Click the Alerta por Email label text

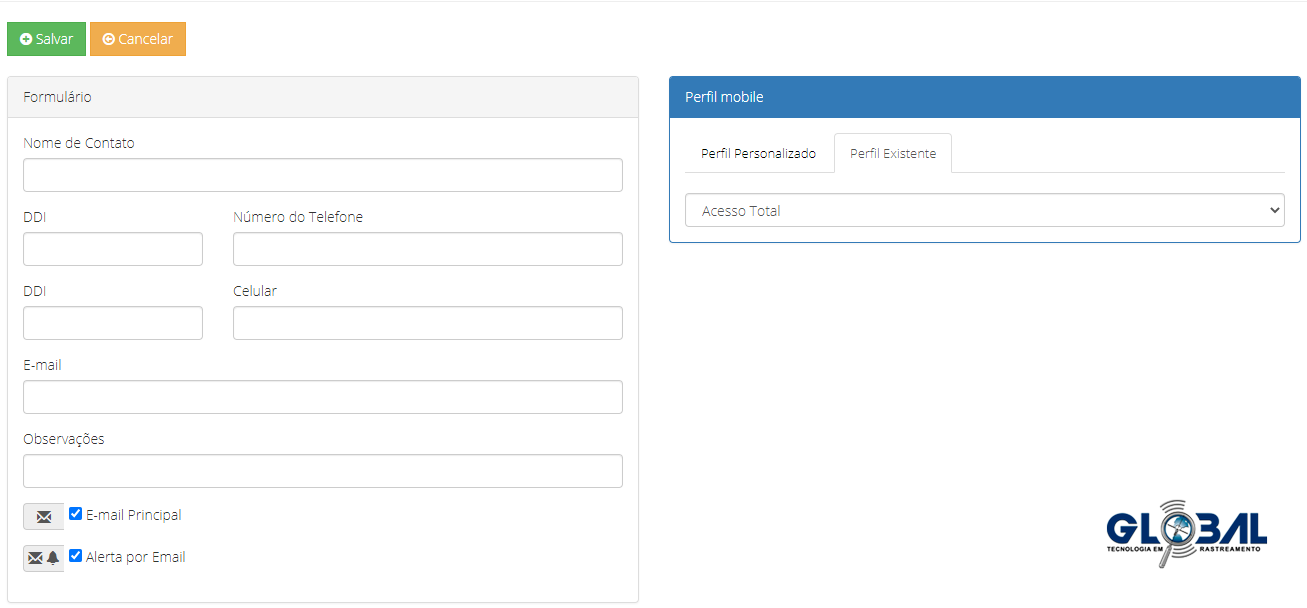pyautogui.click(x=135, y=557)
